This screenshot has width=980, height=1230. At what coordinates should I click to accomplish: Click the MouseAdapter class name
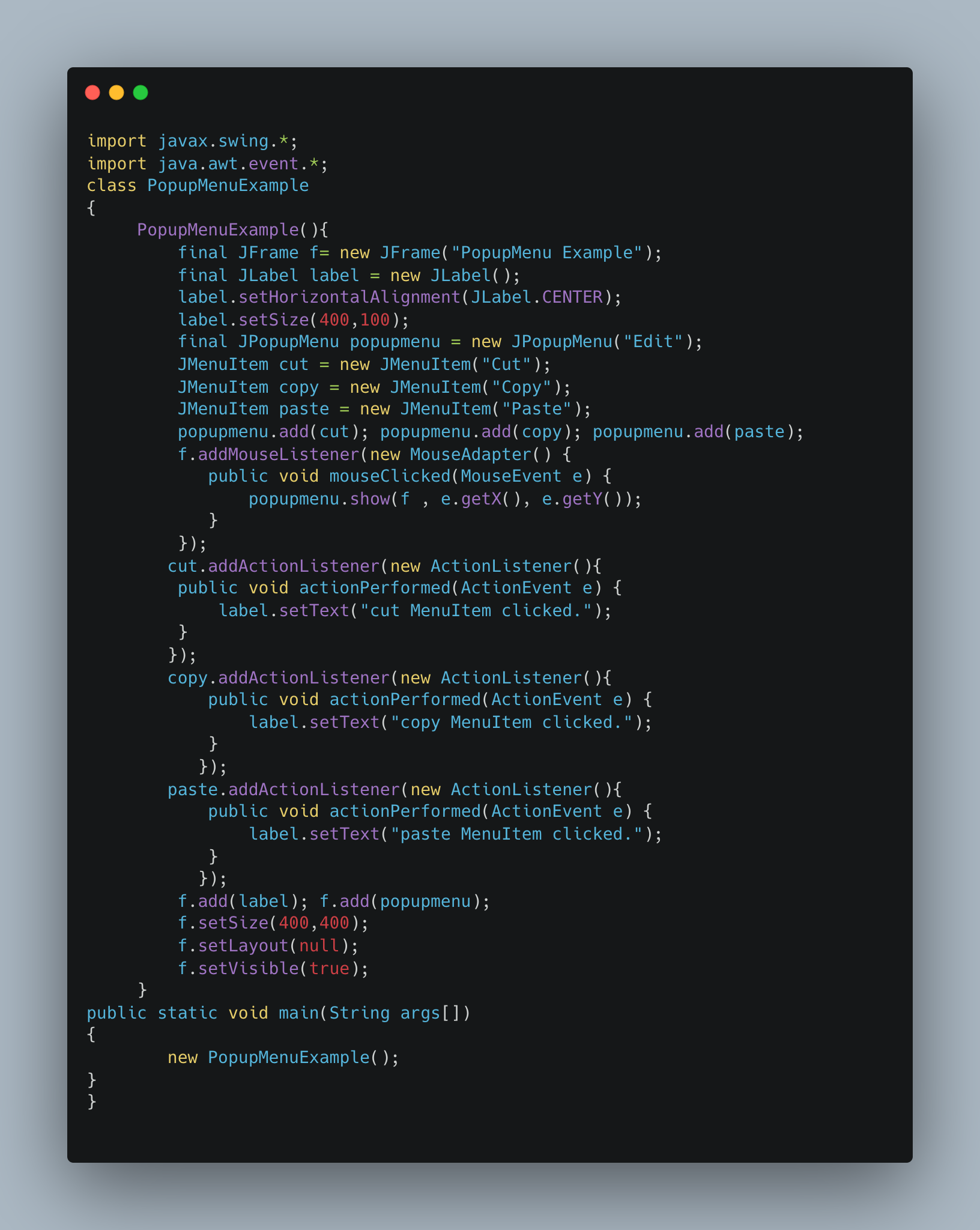tap(471, 454)
